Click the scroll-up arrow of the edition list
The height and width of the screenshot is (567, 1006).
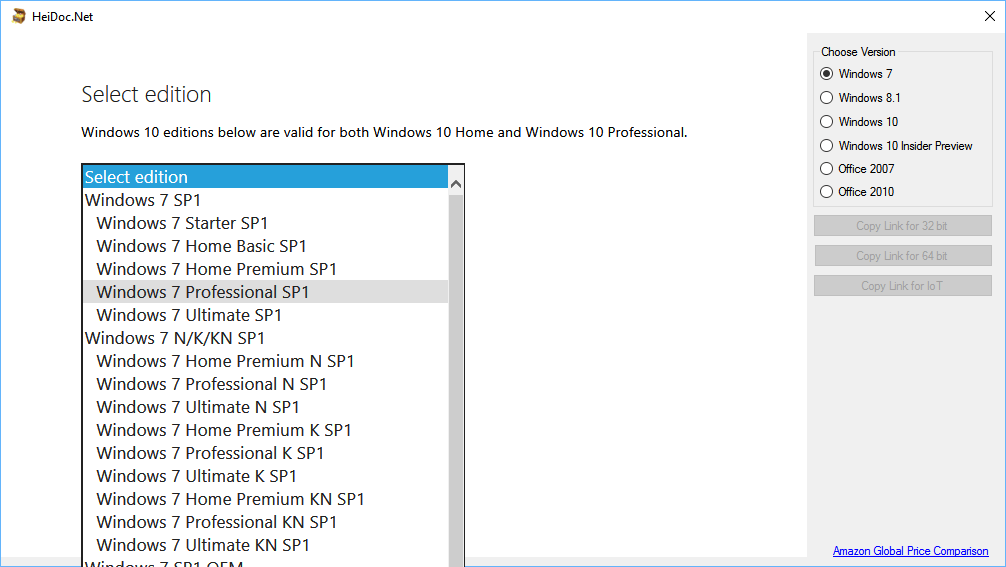456,184
